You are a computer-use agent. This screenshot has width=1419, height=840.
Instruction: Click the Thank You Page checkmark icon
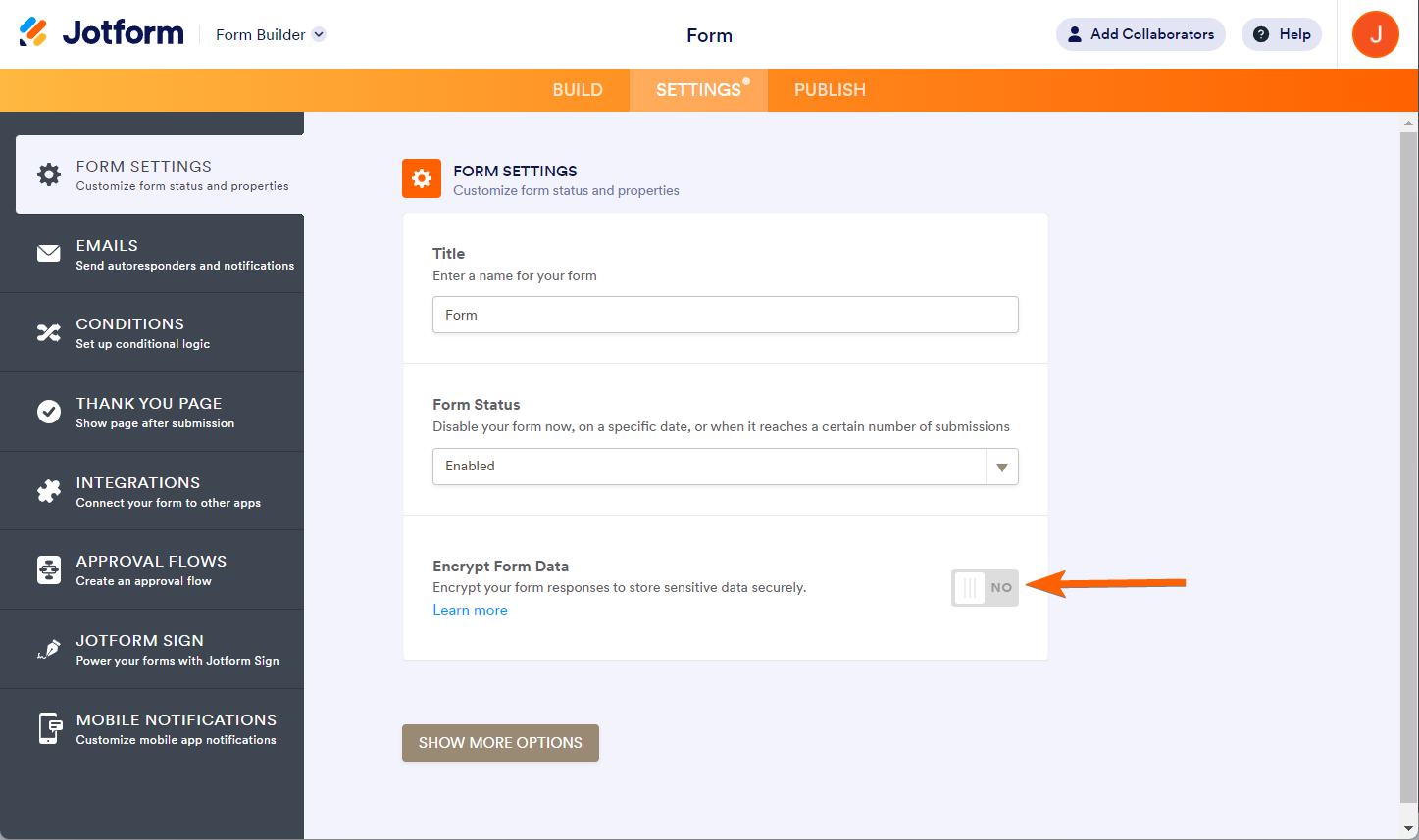coord(49,412)
